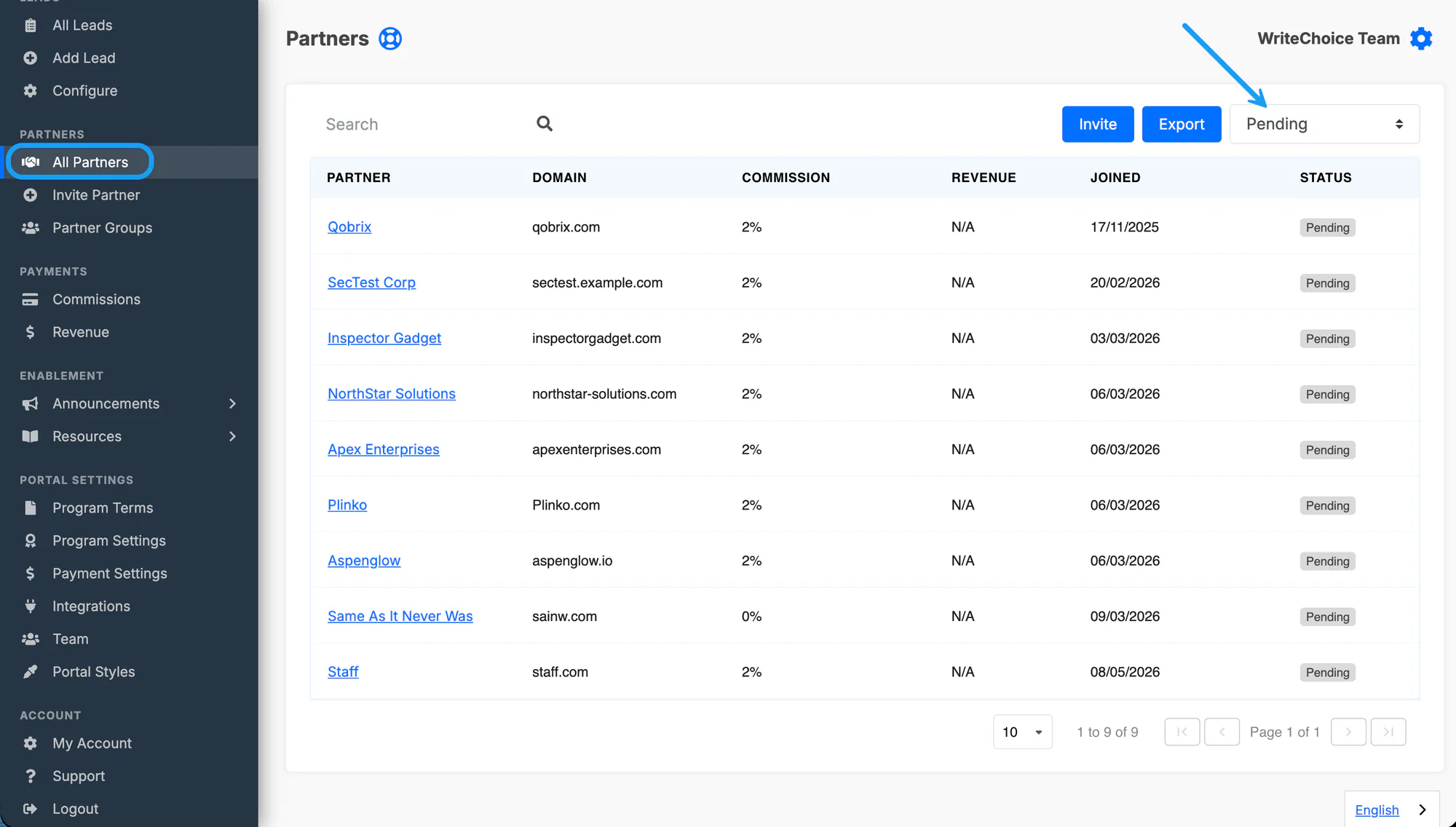Screen dimensions: 1456x827
Task: Click the Support question mark icon
Action: (x=30, y=776)
